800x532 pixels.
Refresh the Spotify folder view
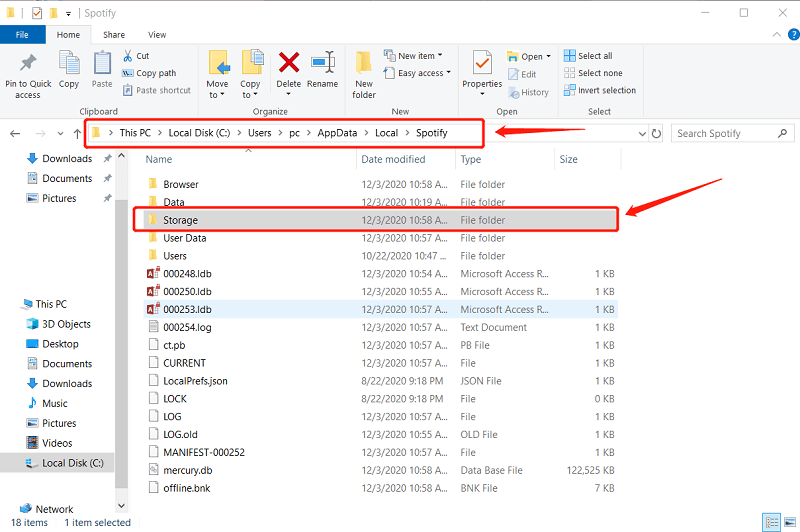pos(657,134)
